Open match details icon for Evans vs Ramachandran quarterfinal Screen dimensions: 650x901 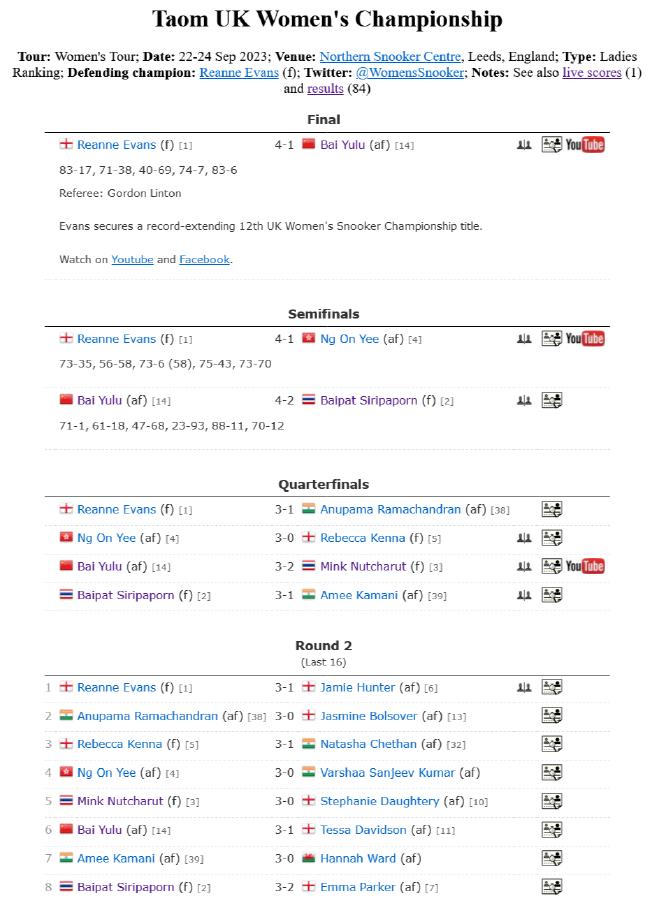click(x=552, y=509)
